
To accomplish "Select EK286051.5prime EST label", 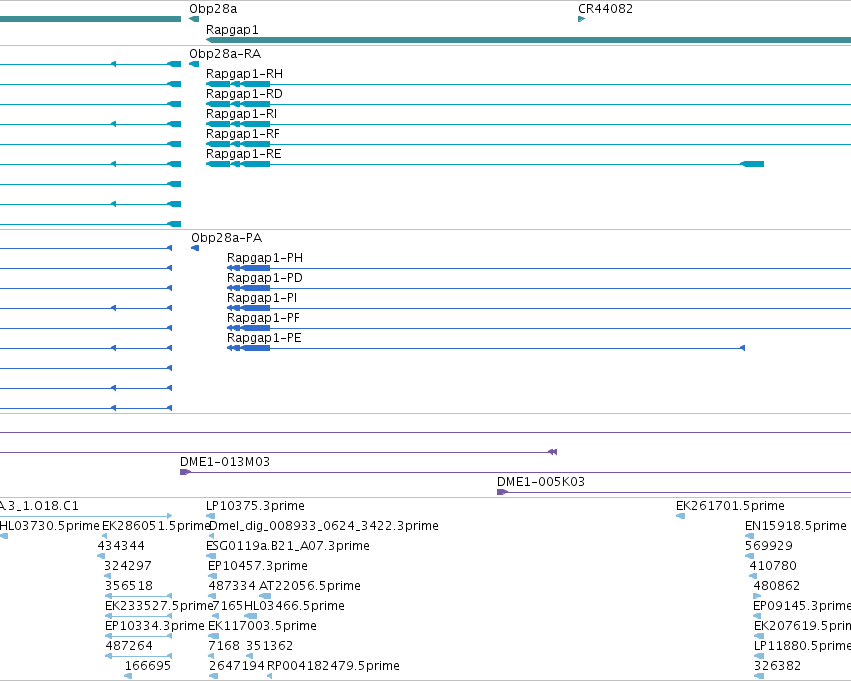I will [x=156, y=526].
